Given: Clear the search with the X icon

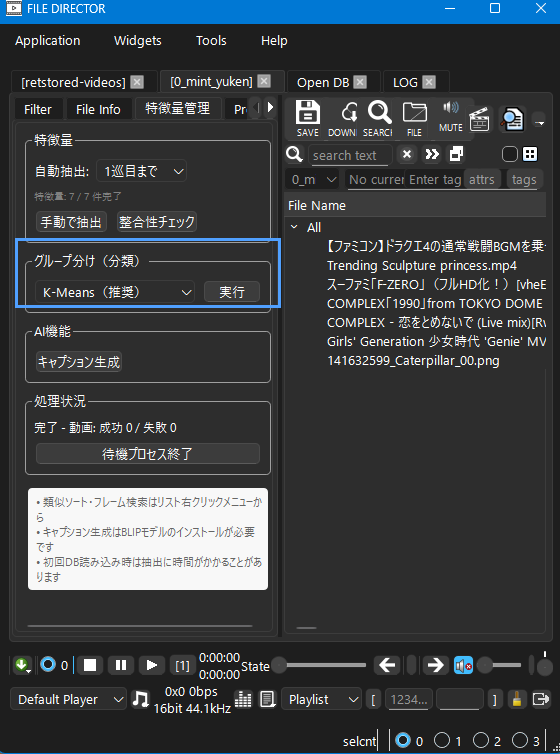Looking at the screenshot, I should click(x=407, y=154).
